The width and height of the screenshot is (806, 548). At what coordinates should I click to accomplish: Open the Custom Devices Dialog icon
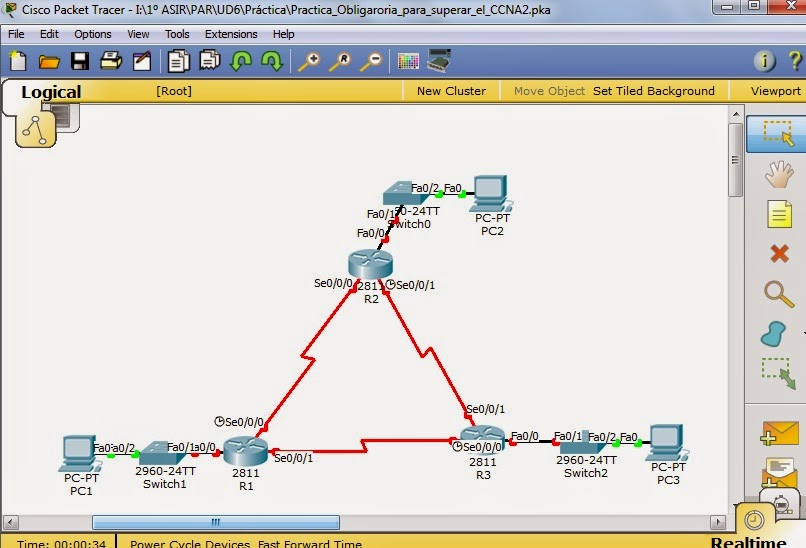click(x=439, y=61)
